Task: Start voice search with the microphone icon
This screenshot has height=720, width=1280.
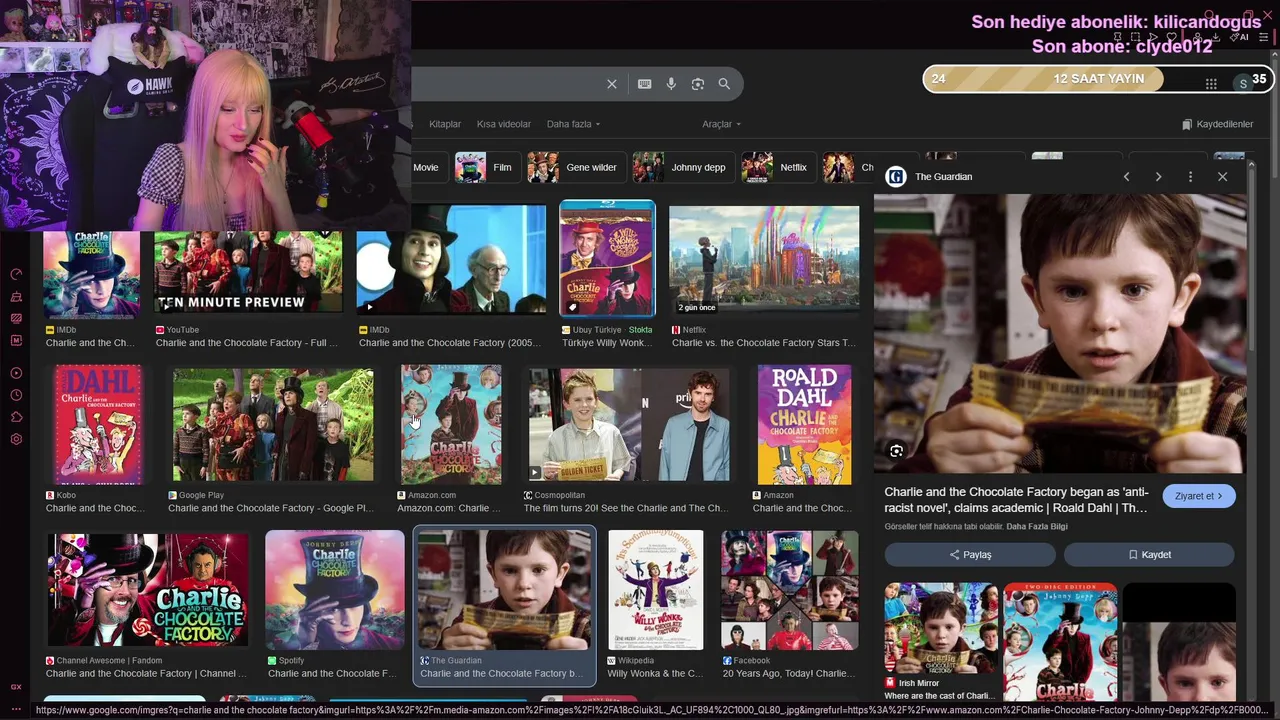Action: click(671, 84)
